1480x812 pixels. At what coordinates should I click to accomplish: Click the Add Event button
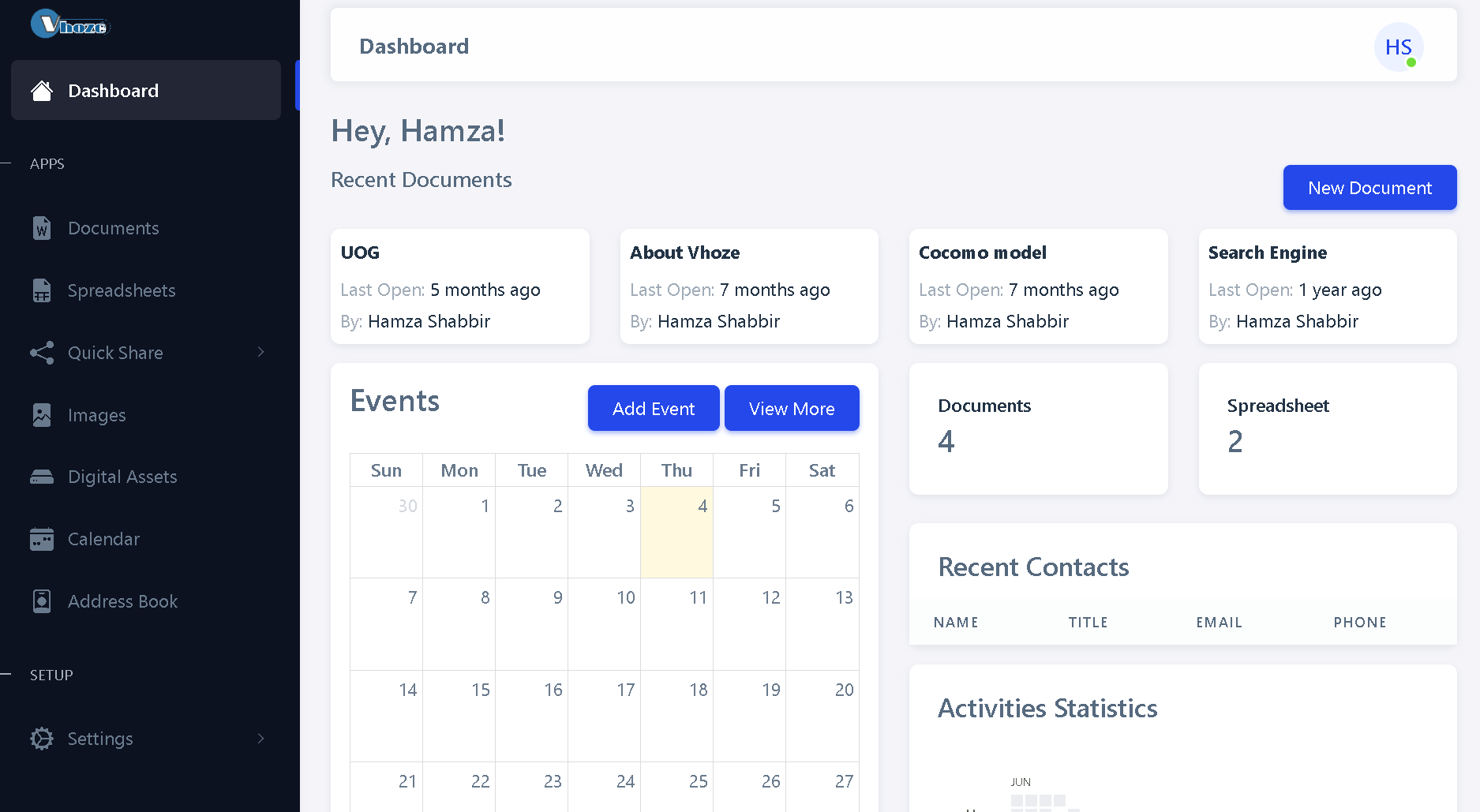coord(654,408)
